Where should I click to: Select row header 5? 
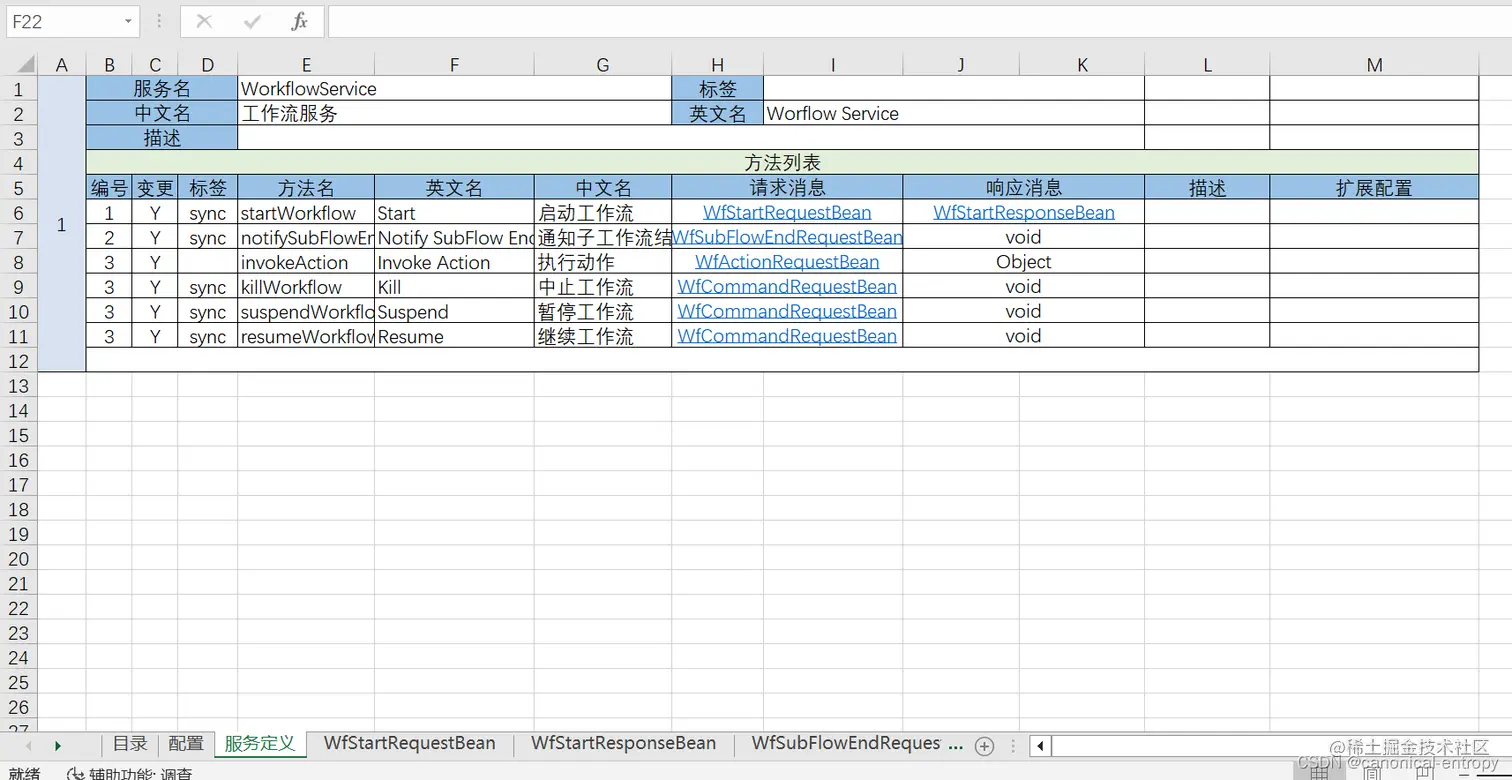coord(19,188)
